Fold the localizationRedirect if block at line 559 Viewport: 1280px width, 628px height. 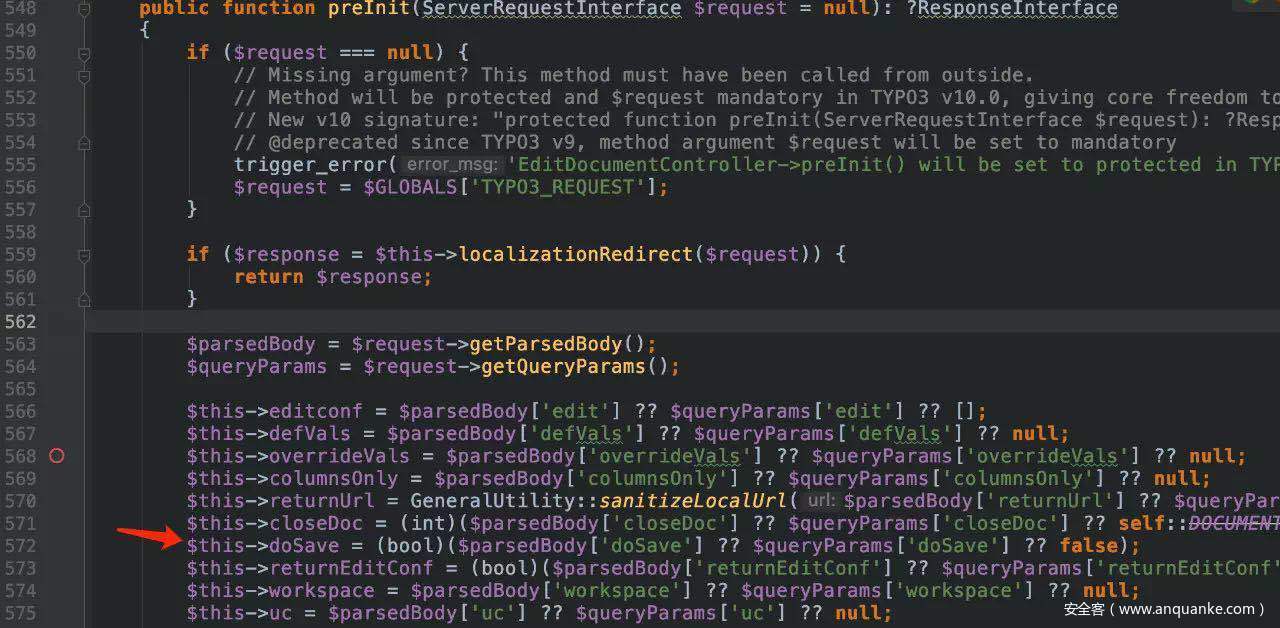pos(84,254)
